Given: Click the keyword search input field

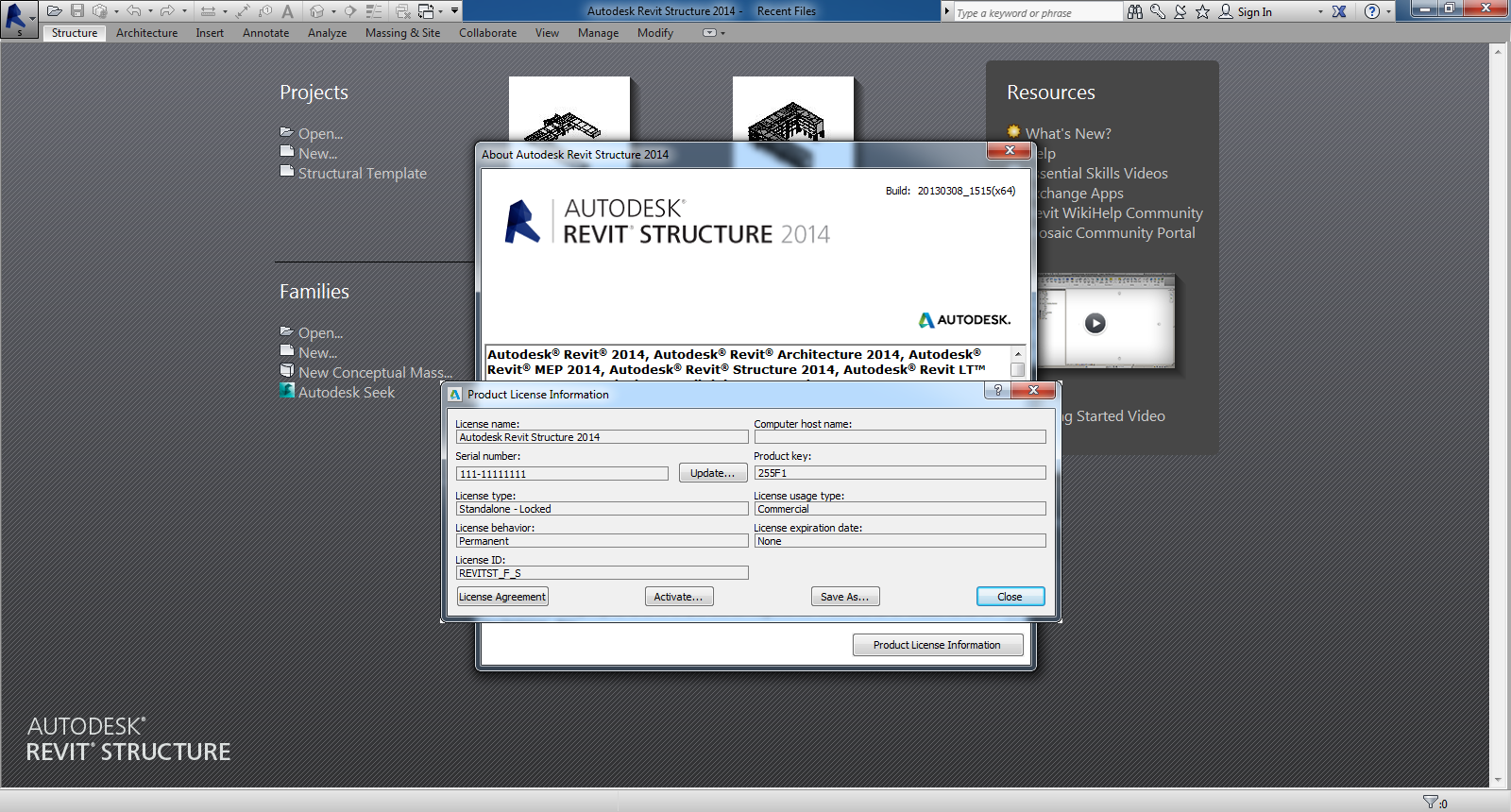Looking at the screenshot, I should click(1037, 12).
